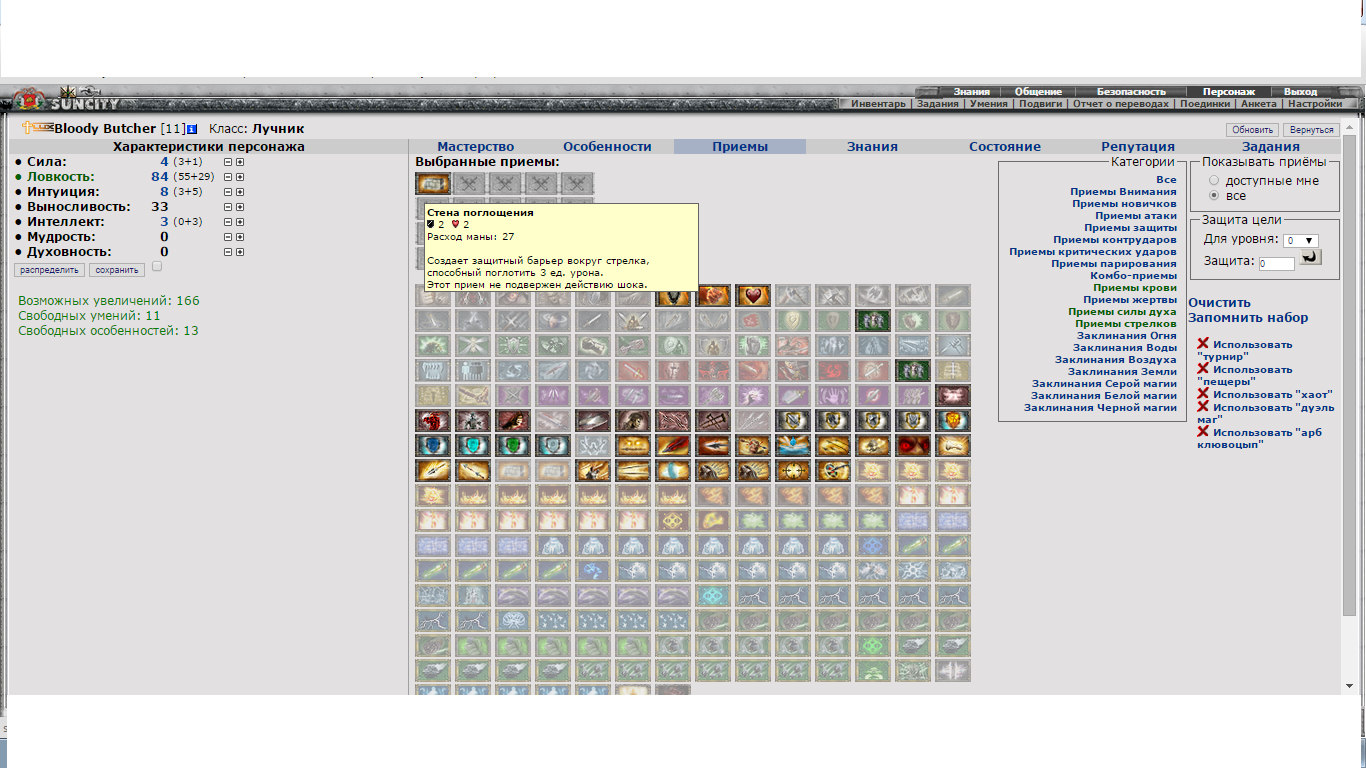The width and height of the screenshot is (1366, 768).
Task: Open the "Для уровня" dropdown
Action: click(x=1302, y=240)
